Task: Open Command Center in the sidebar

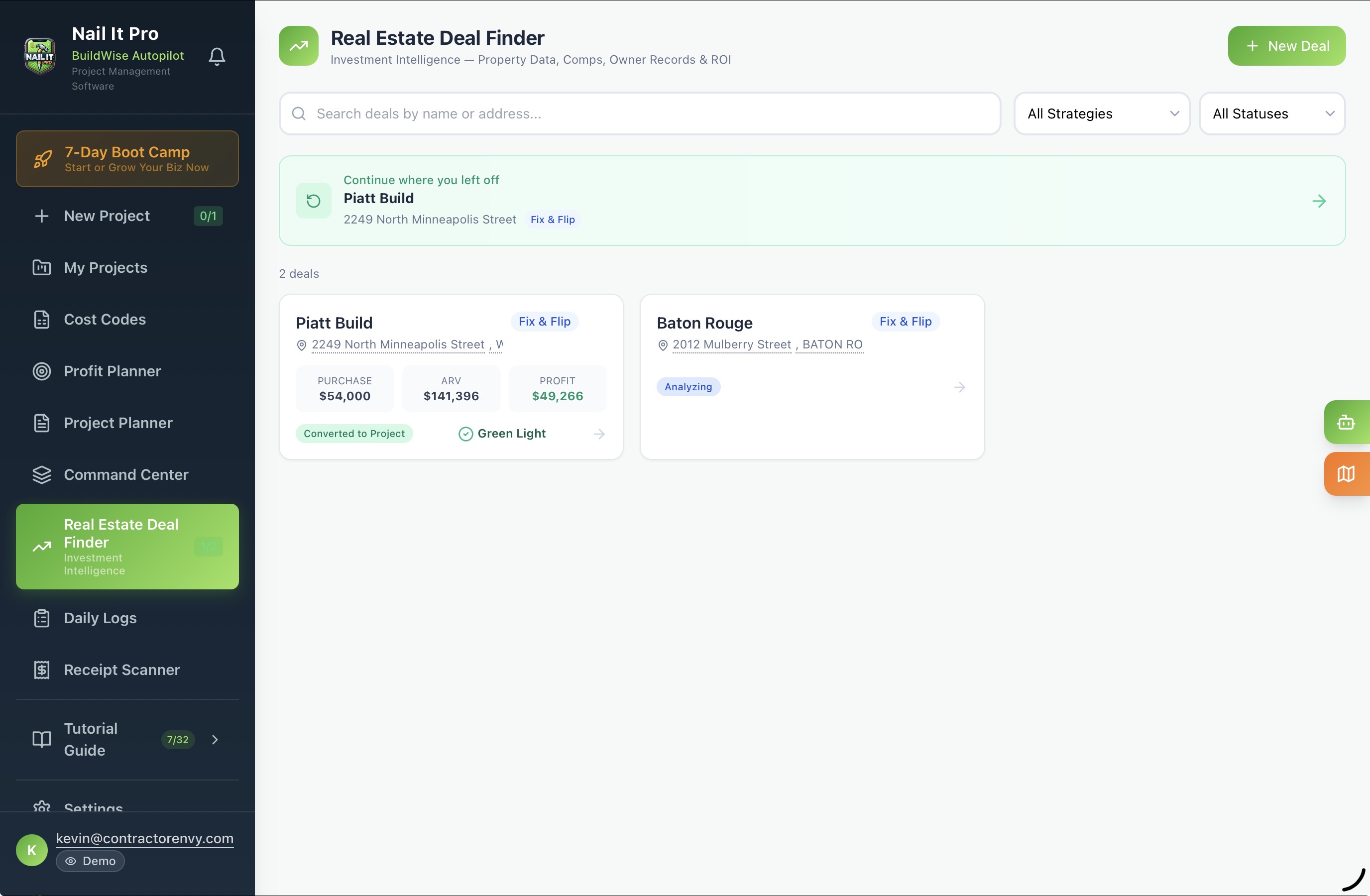Action: (126, 475)
